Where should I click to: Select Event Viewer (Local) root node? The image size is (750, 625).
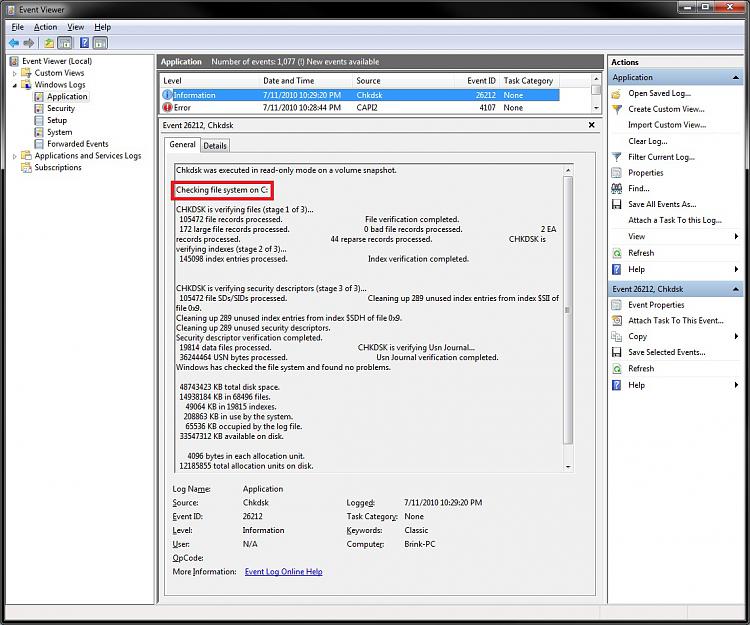pyautogui.click(x=57, y=61)
